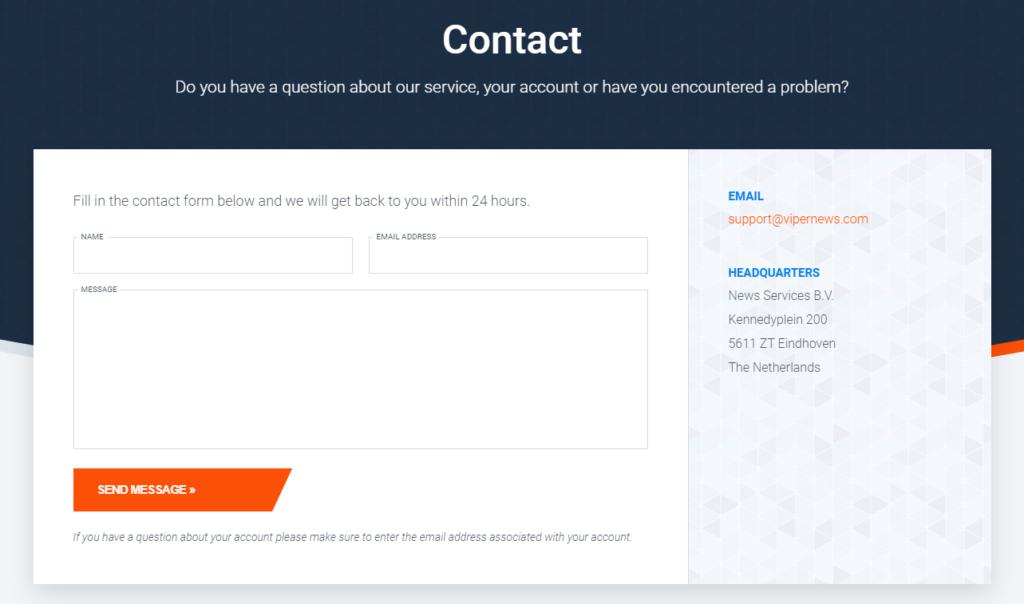
Task: Click the 5611 ZT Eindhoven line
Action: point(782,343)
